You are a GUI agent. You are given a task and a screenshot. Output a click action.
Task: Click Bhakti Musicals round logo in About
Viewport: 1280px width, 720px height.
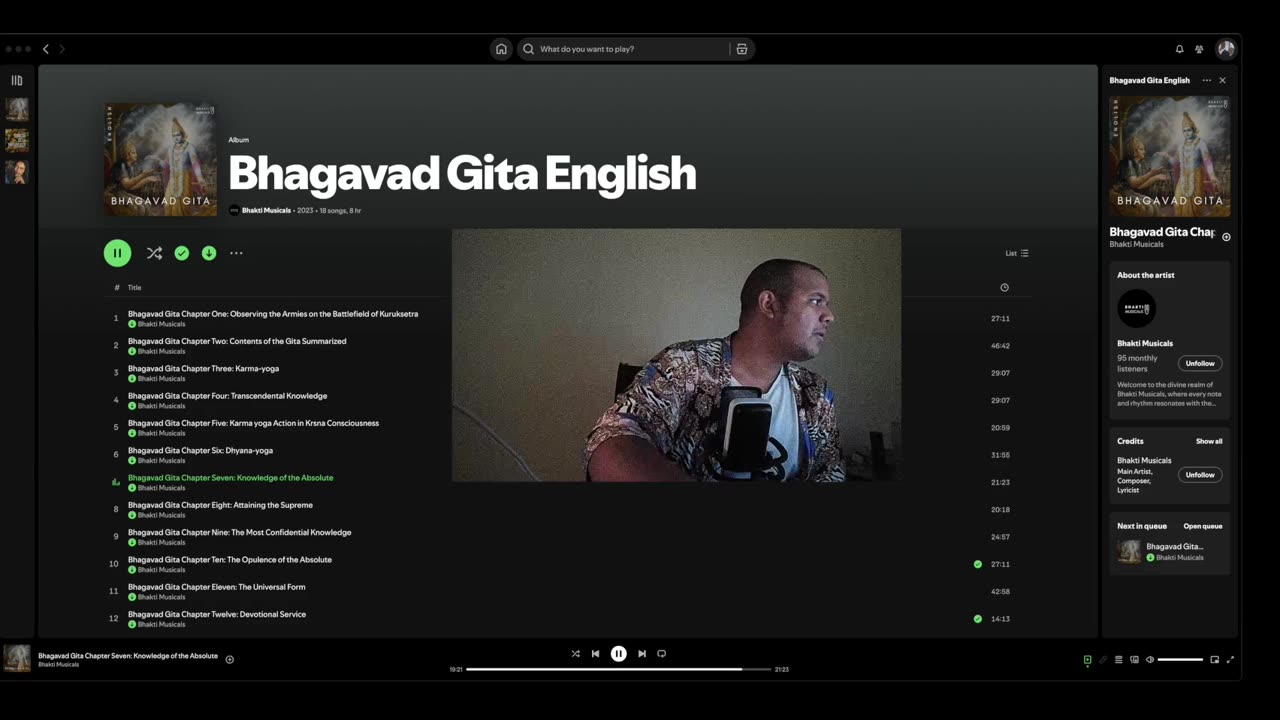tap(1136, 309)
